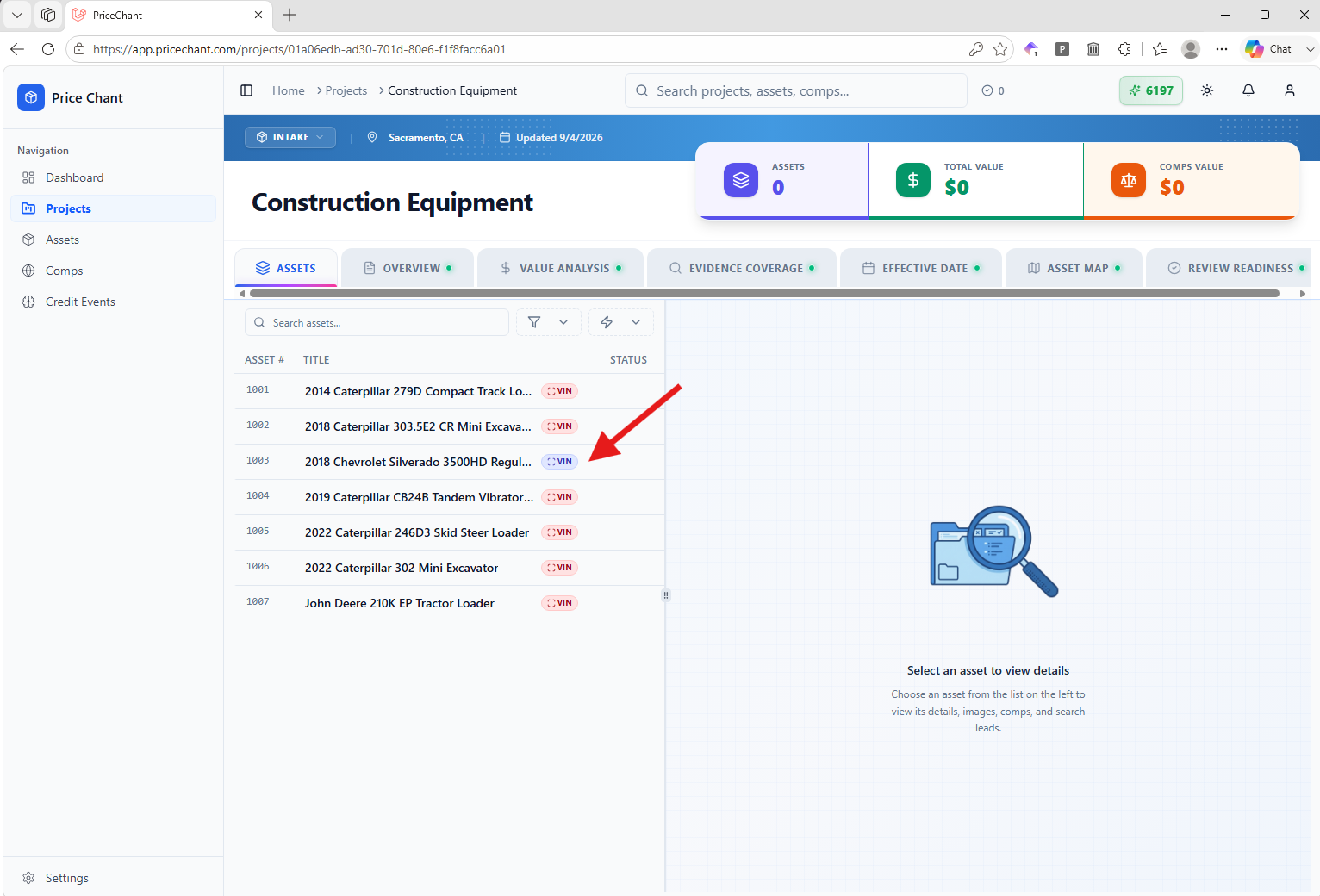Open the browser Copilot Chat button
The height and width of the screenshot is (896, 1320).
pyautogui.click(x=1269, y=49)
